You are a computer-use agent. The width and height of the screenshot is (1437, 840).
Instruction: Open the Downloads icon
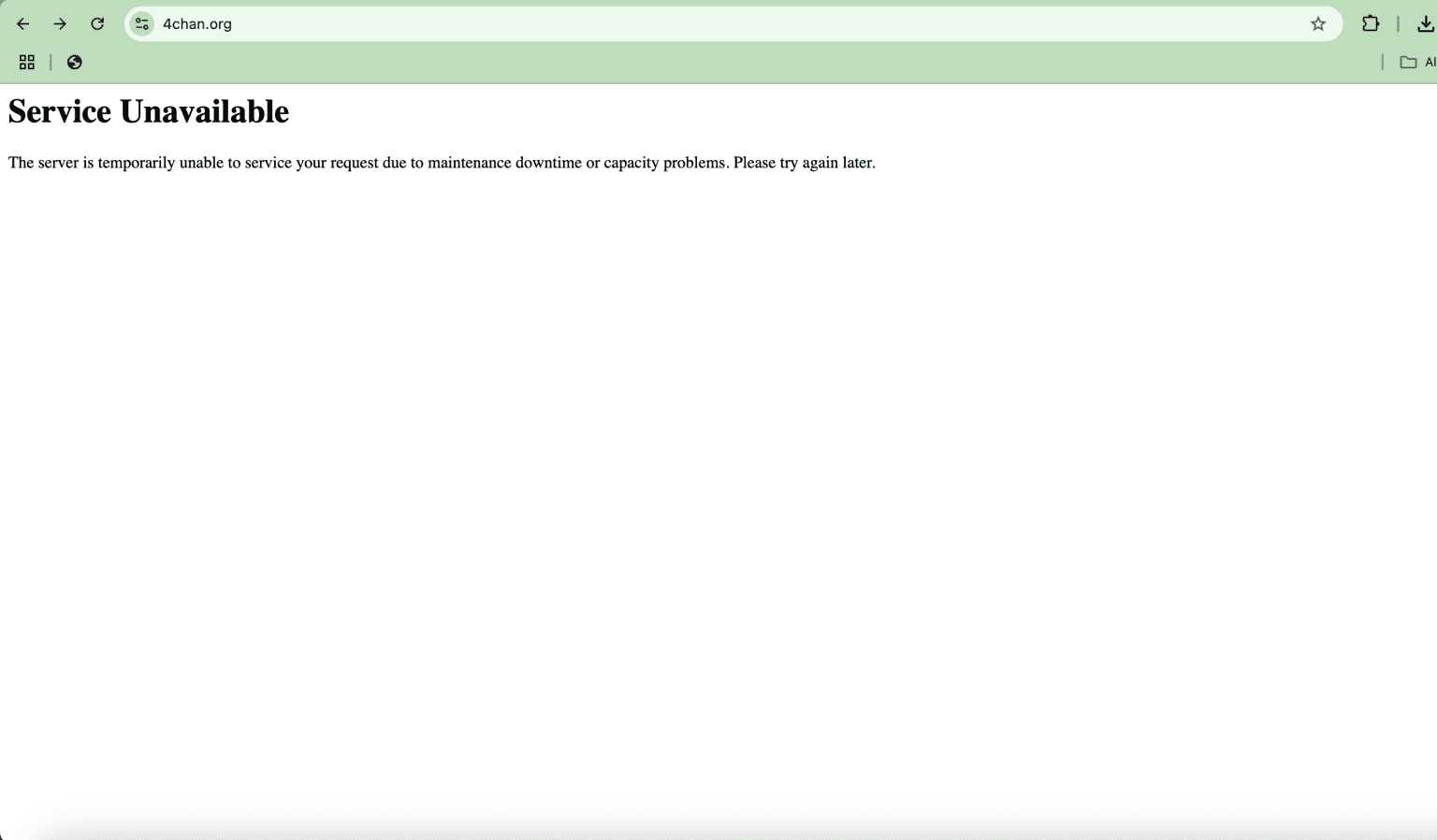(1425, 24)
